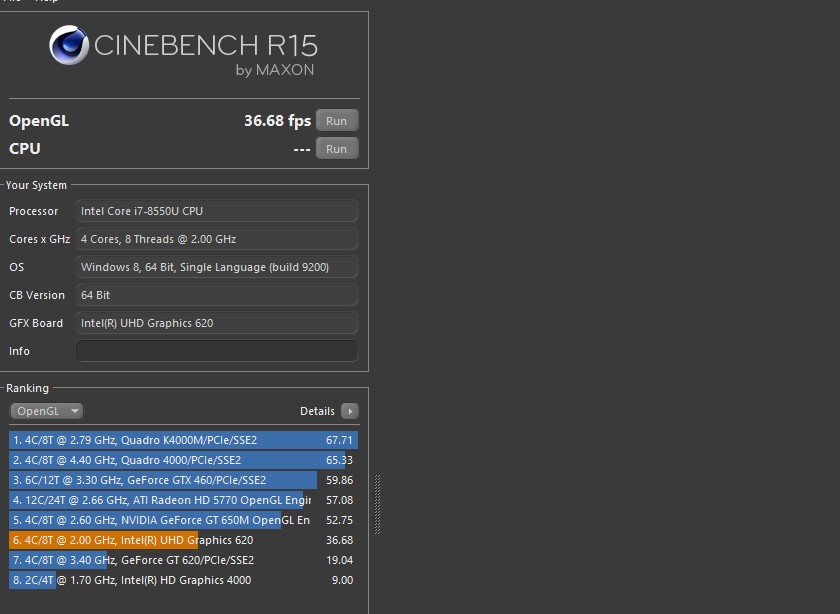Click the Cinebench sphere logo
840x614 pixels.
69,45
